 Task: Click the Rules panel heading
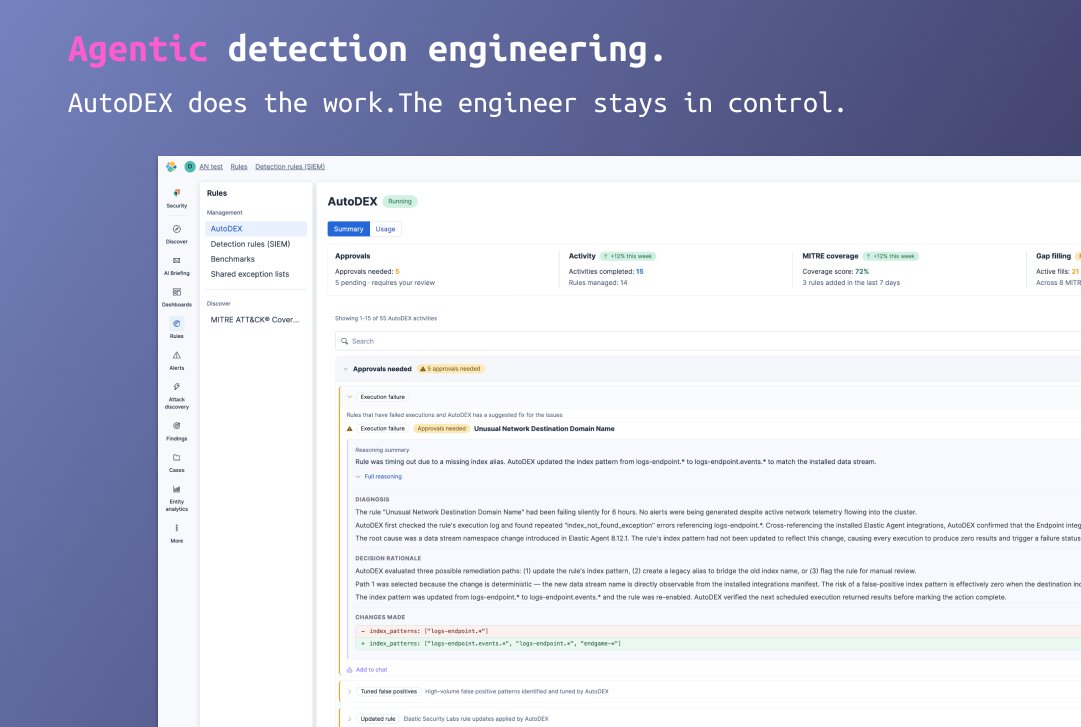pos(216,193)
